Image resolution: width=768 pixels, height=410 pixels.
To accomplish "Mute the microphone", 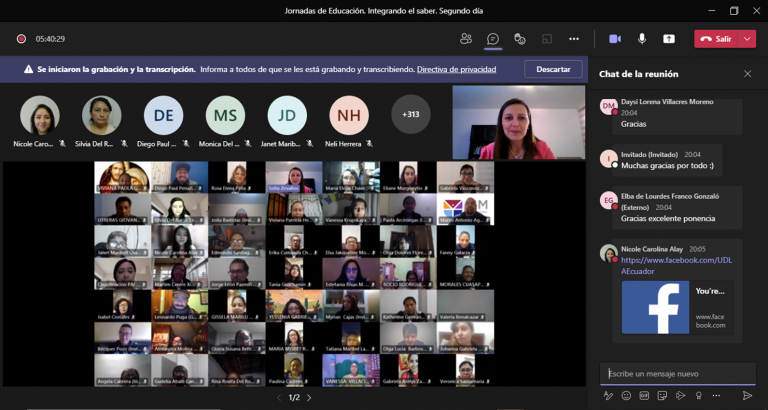I will [642, 39].
